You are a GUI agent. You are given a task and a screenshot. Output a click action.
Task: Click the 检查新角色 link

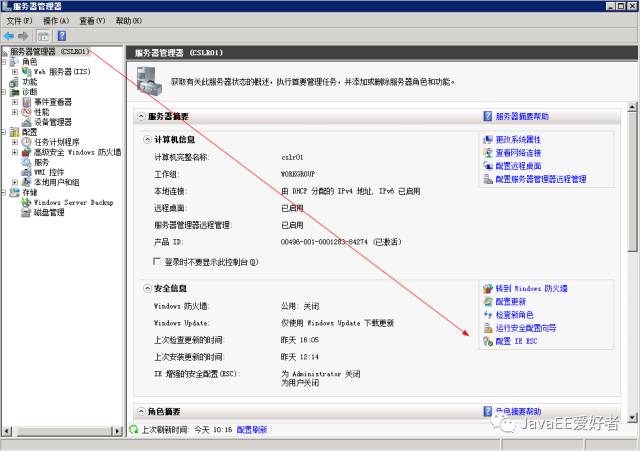(514, 315)
